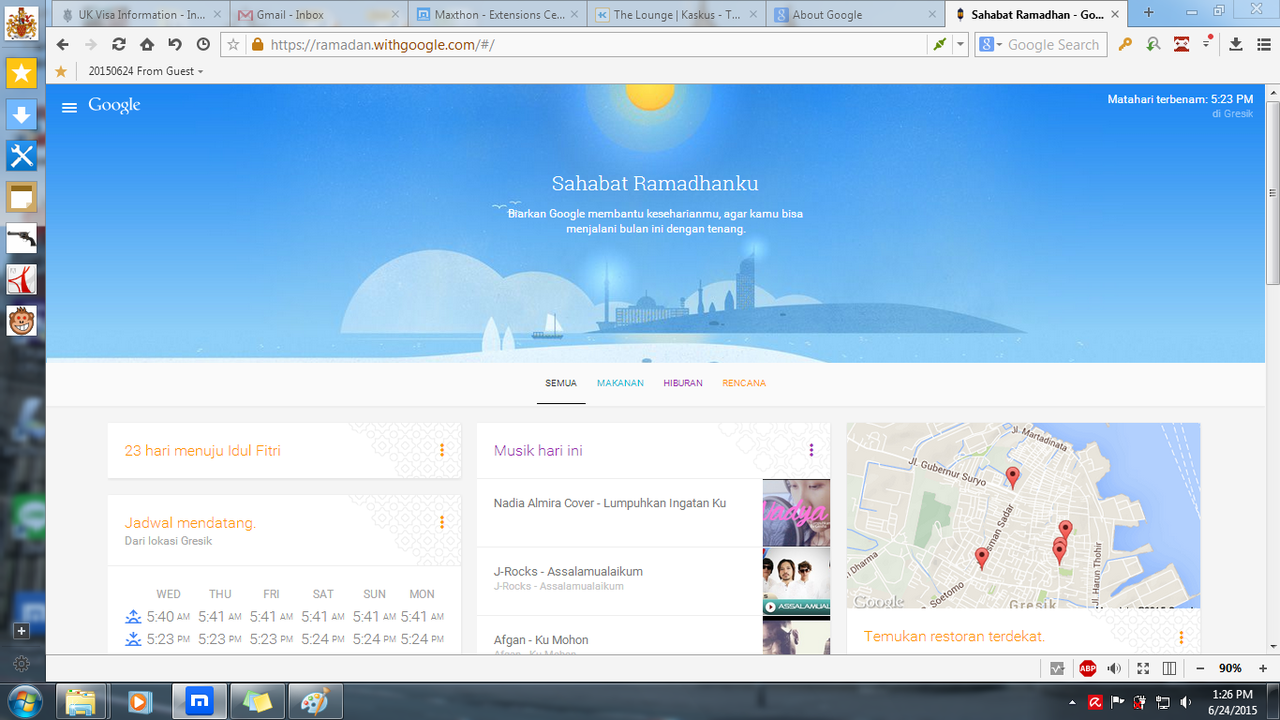Open the download manager toolbar icon

click(x=1236, y=44)
